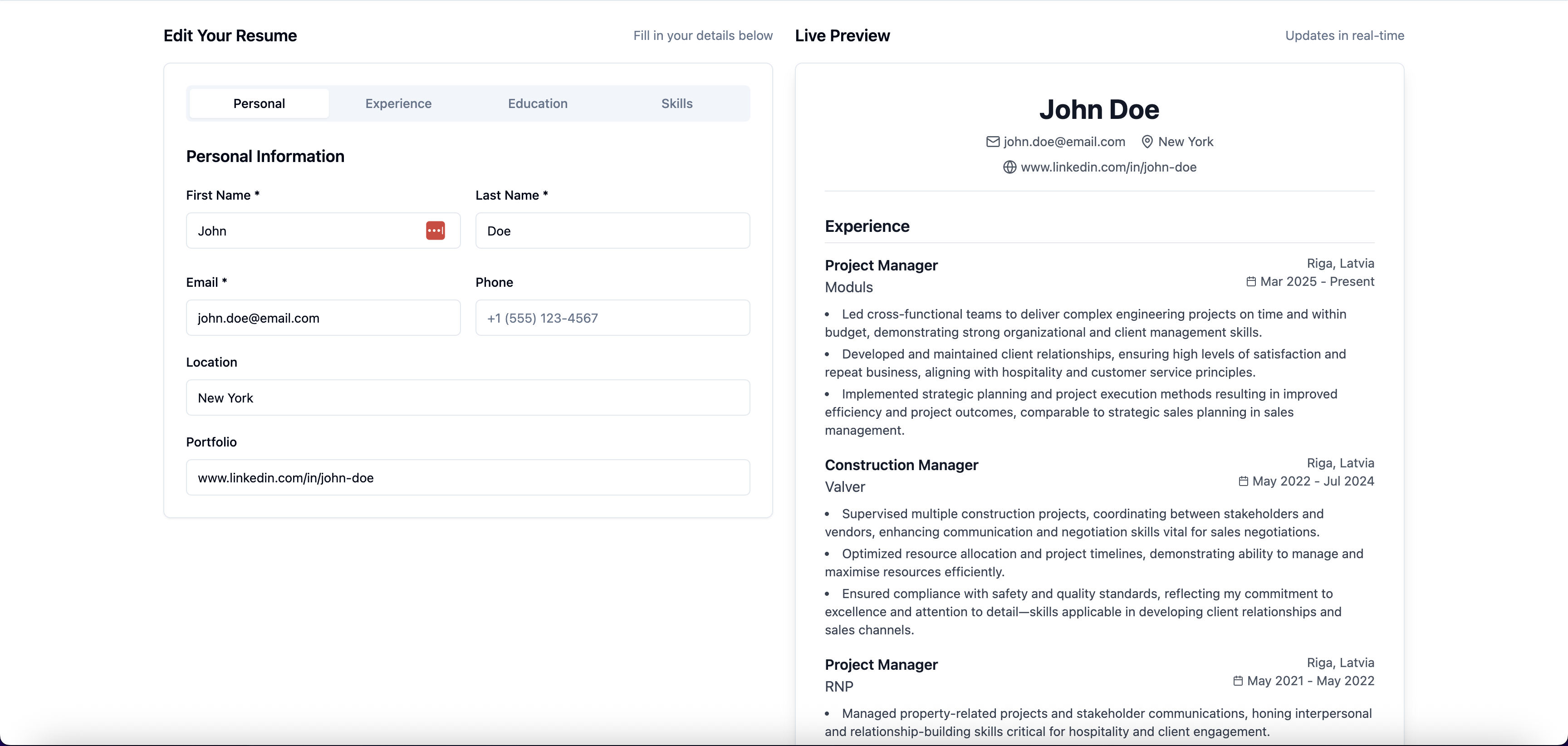Switch to the Experience tab
Viewport: 1568px width, 746px height.
click(x=398, y=103)
